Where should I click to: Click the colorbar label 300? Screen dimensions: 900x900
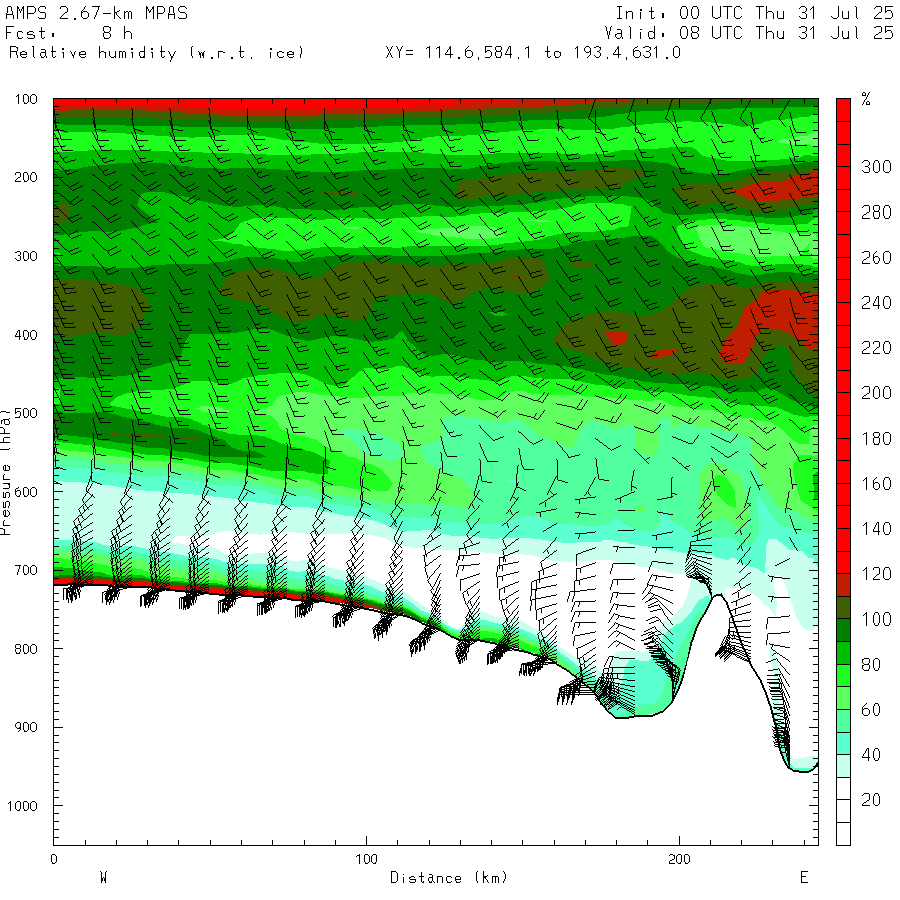(x=876, y=167)
